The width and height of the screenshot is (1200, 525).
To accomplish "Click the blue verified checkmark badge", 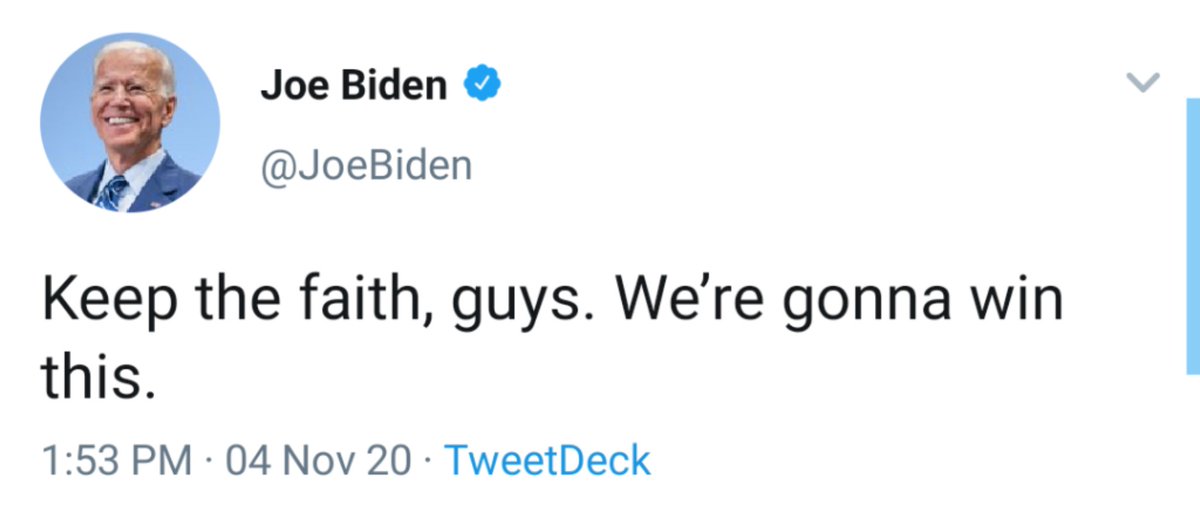I will (481, 85).
